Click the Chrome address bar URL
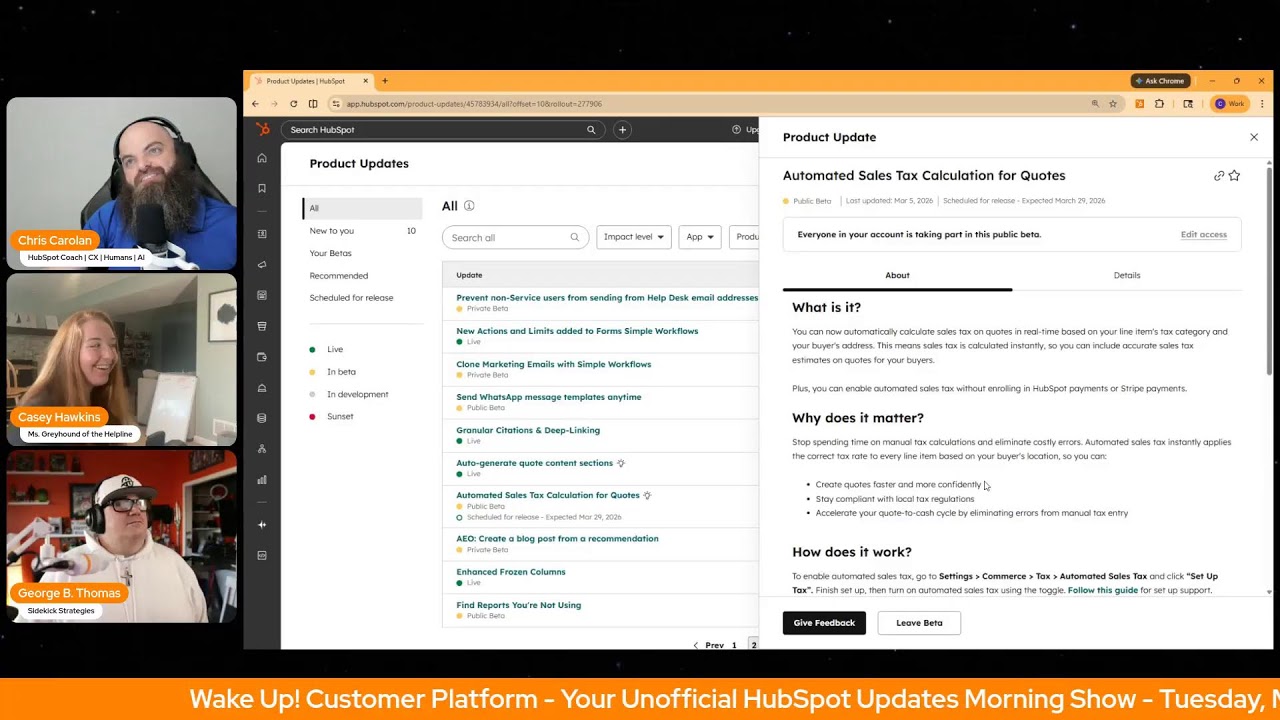This screenshot has width=1280, height=720. [x=474, y=104]
